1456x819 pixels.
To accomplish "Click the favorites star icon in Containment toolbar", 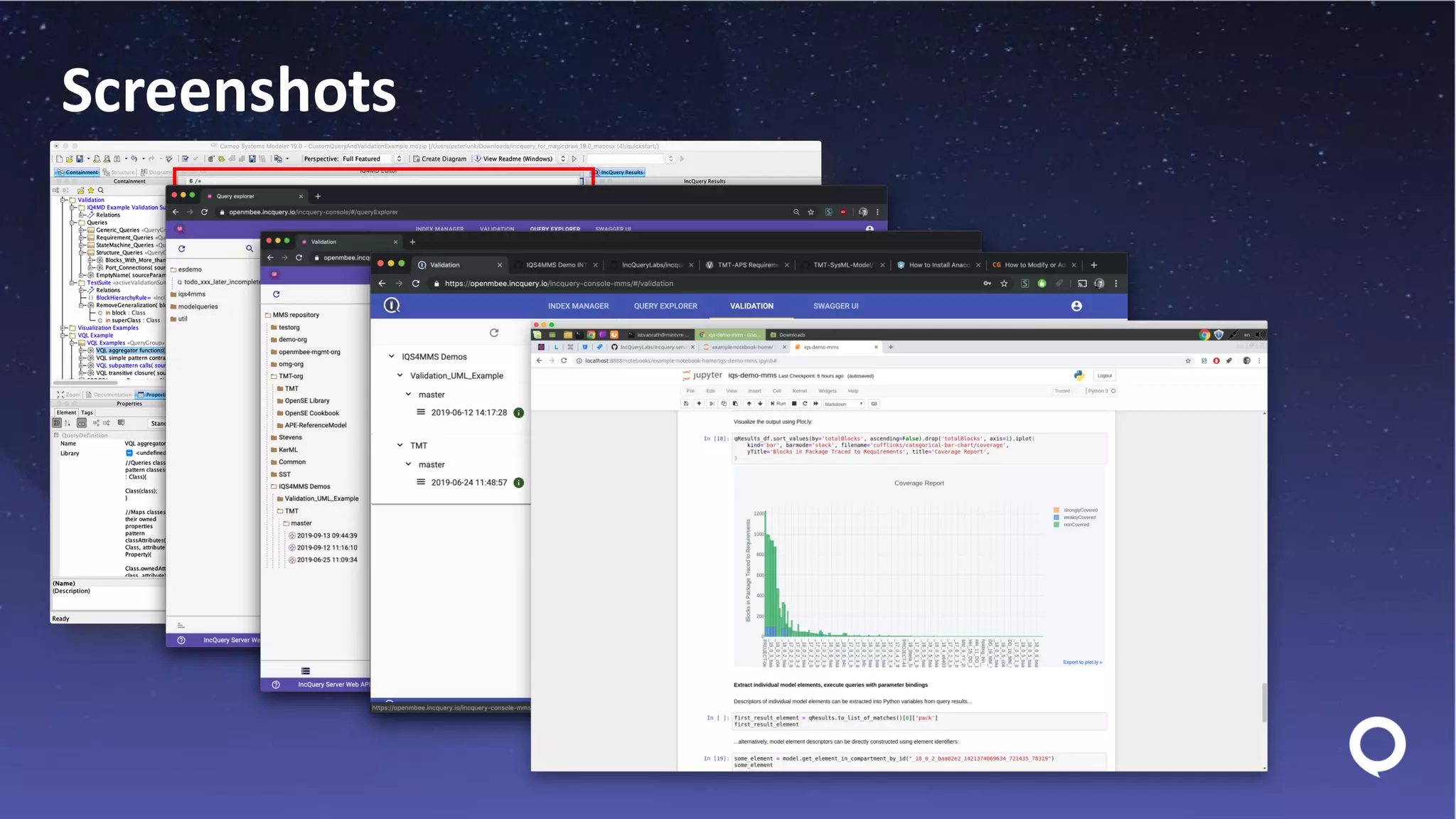I will (x=91, y=191).
